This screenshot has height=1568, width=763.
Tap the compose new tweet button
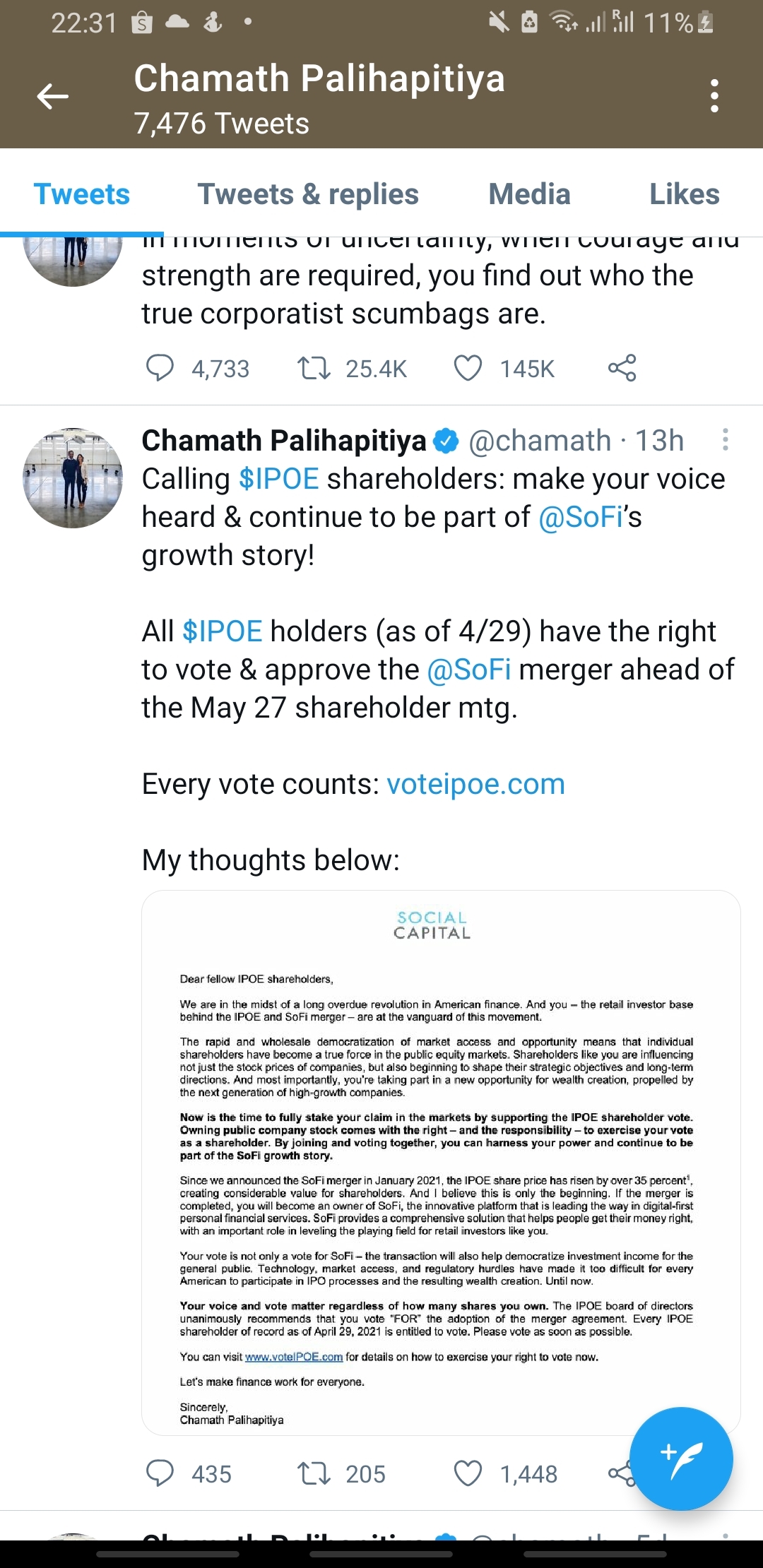[681, 1459]
